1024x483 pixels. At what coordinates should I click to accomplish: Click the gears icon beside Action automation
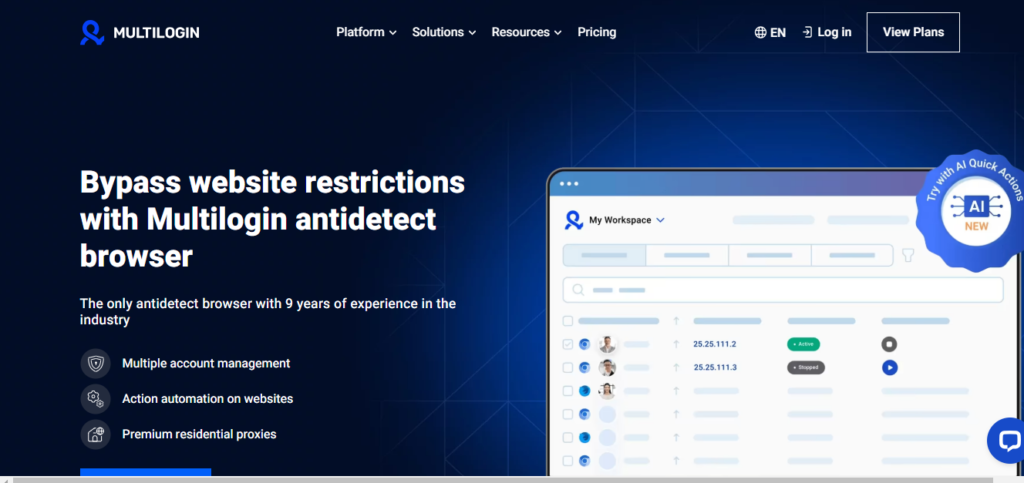(95, 399)
